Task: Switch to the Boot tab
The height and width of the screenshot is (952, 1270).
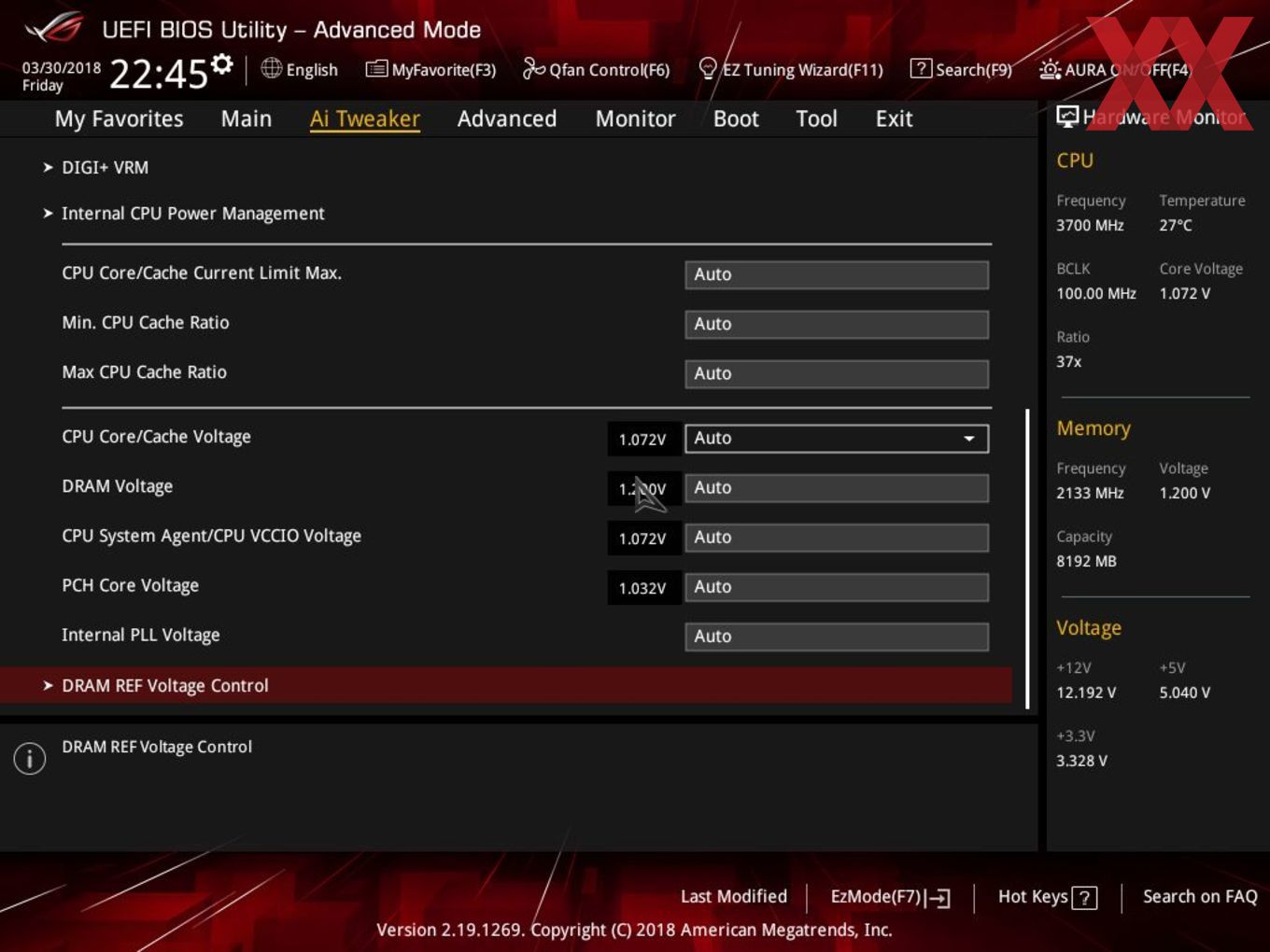Action: coord(736,119)
